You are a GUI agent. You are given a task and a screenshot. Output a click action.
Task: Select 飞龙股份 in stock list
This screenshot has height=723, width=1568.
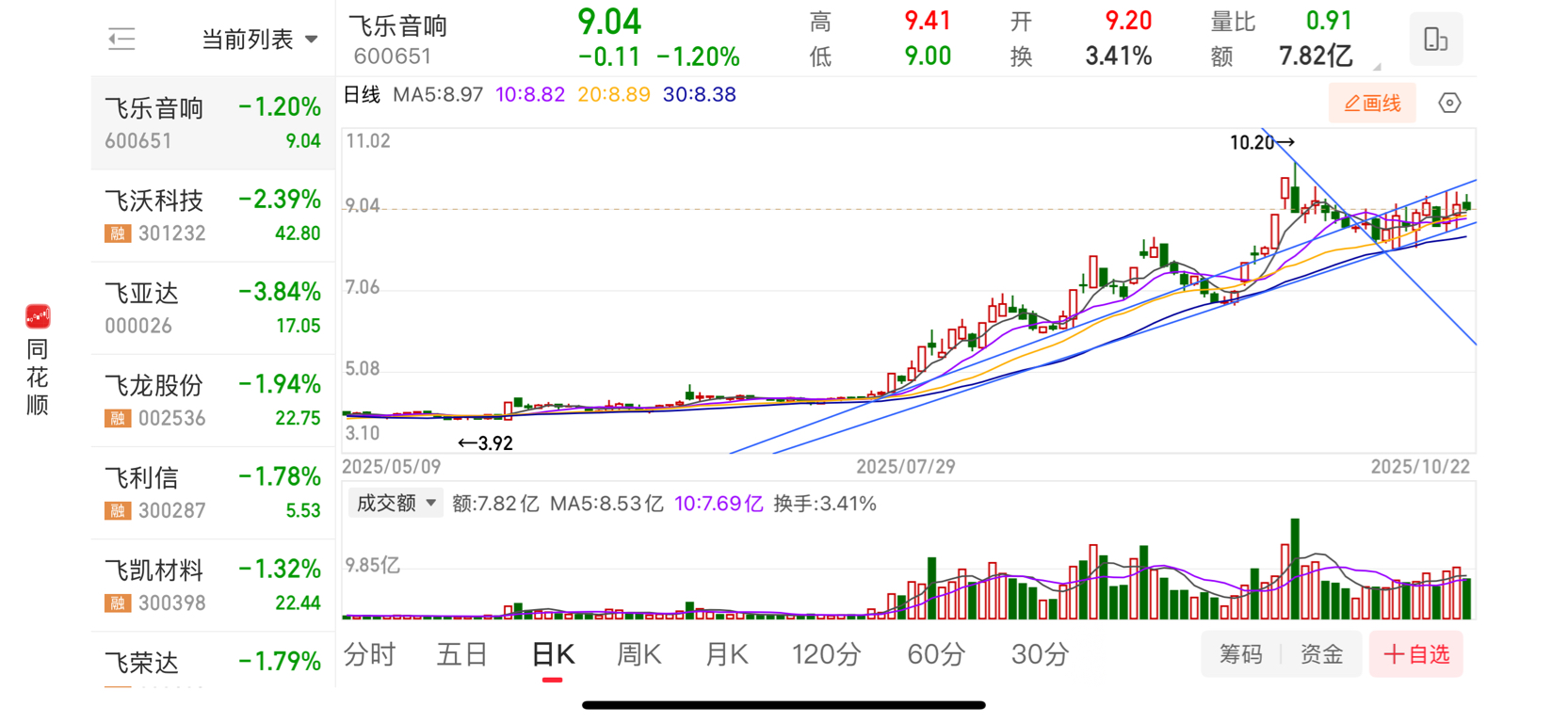213,400
